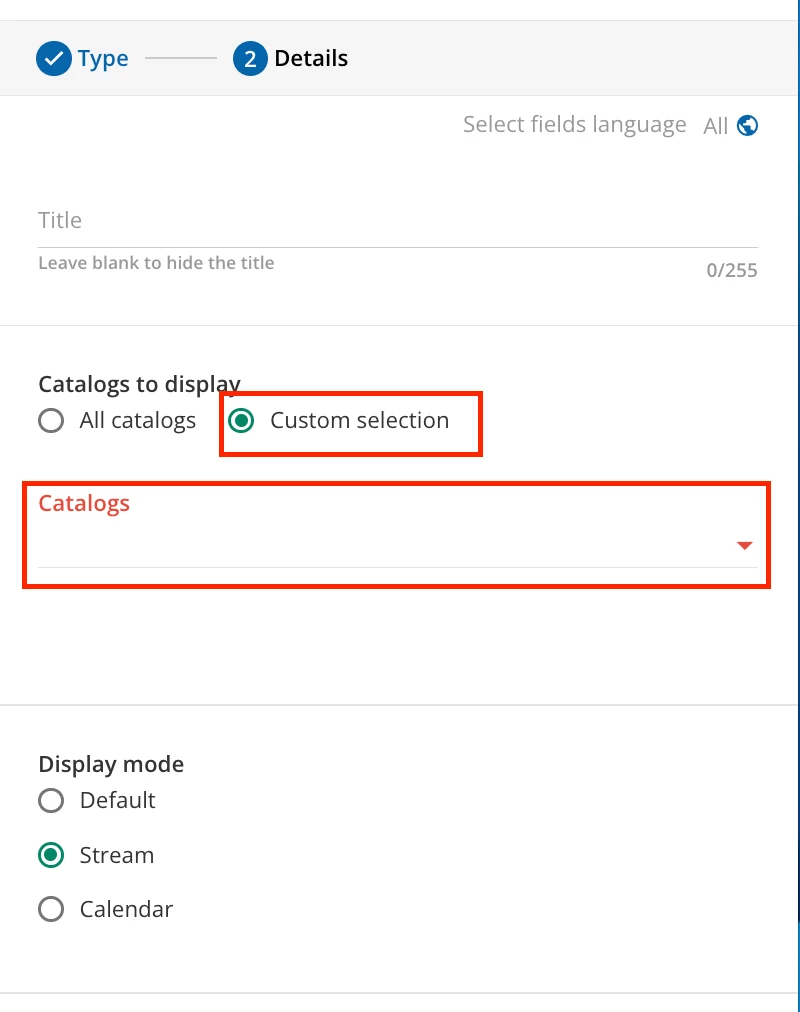
Task: Open the All fields language selector
Action: click(x=715, y=126)
